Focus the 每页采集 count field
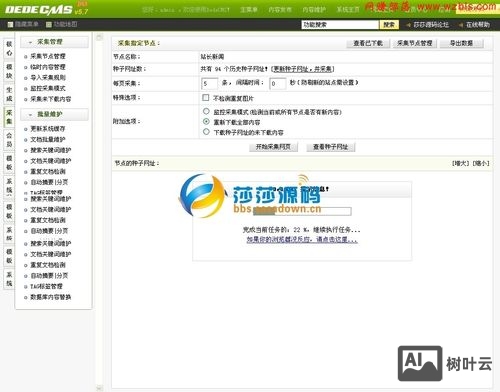Screen dimensions: 500x392 click(x=209, y=84)
